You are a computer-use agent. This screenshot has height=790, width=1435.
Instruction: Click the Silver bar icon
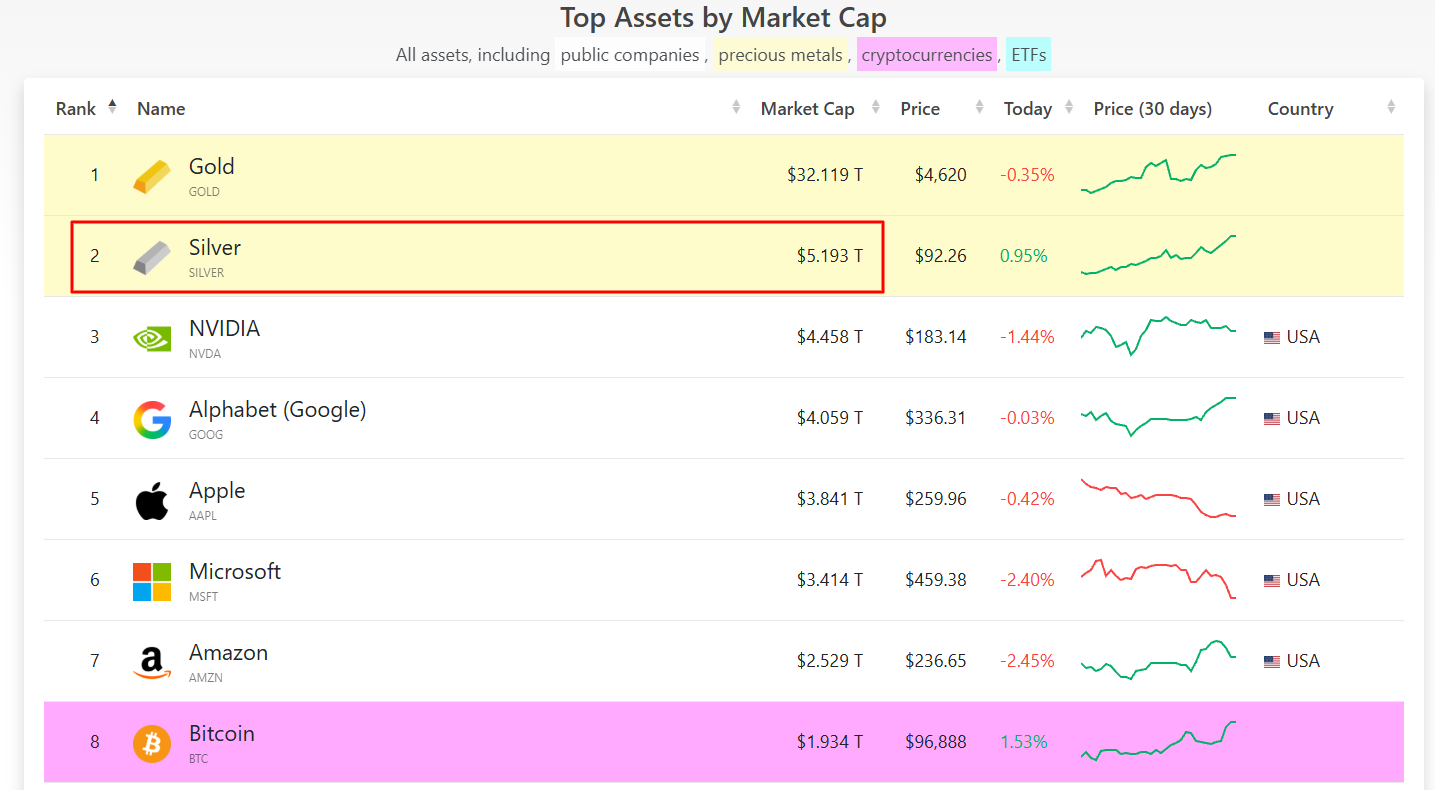152,257
